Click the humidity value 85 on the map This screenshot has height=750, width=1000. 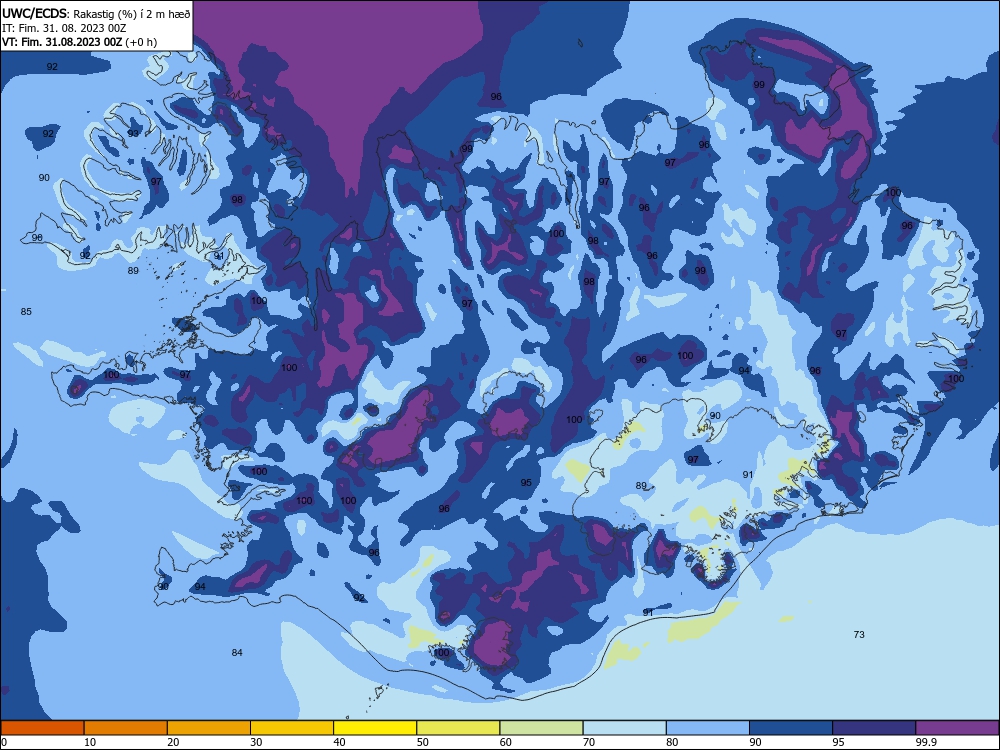pyautogui.click(x=26, y=312)
